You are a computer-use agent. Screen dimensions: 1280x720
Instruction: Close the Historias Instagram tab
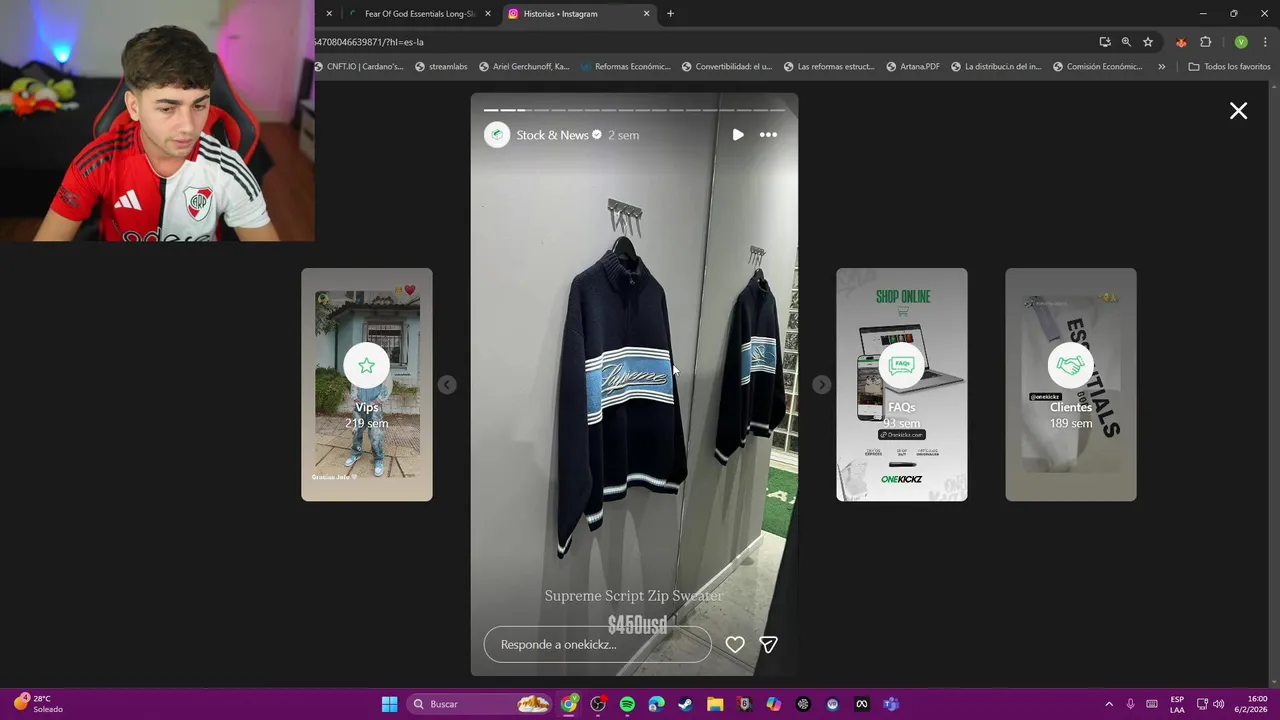(x=646, y=14)
